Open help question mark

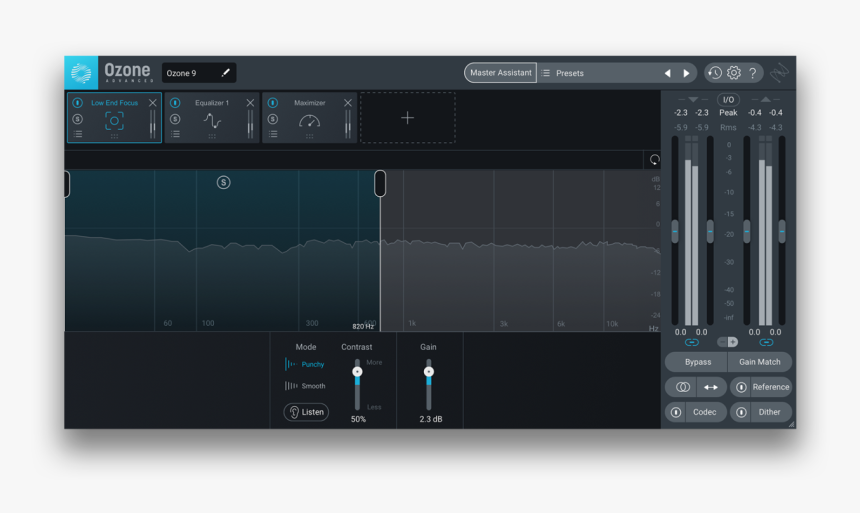click(x=752, y=72)
